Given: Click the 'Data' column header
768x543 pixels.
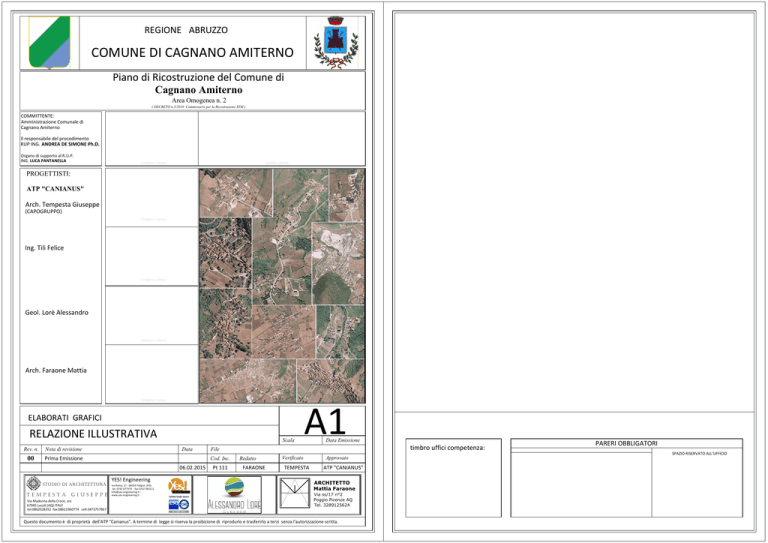Looking at the screenshot, I should [187, 449].
